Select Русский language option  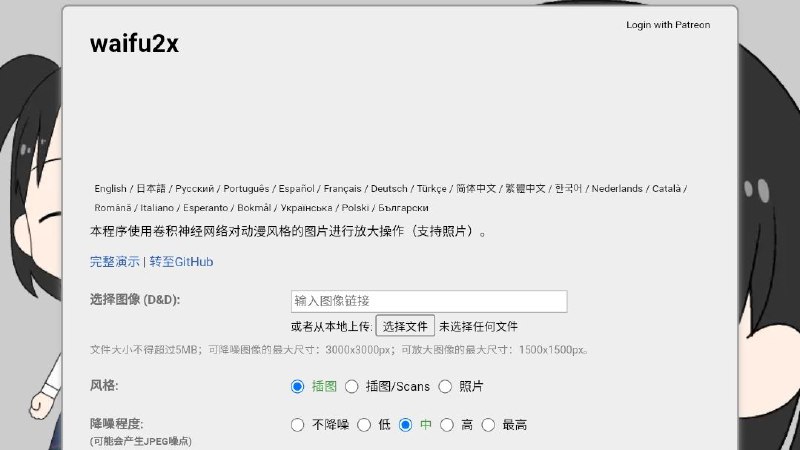tap(194, 189)
